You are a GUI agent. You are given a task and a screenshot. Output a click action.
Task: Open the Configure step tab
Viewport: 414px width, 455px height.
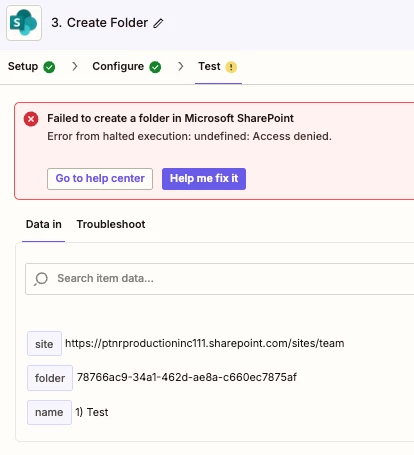(127, 67)
